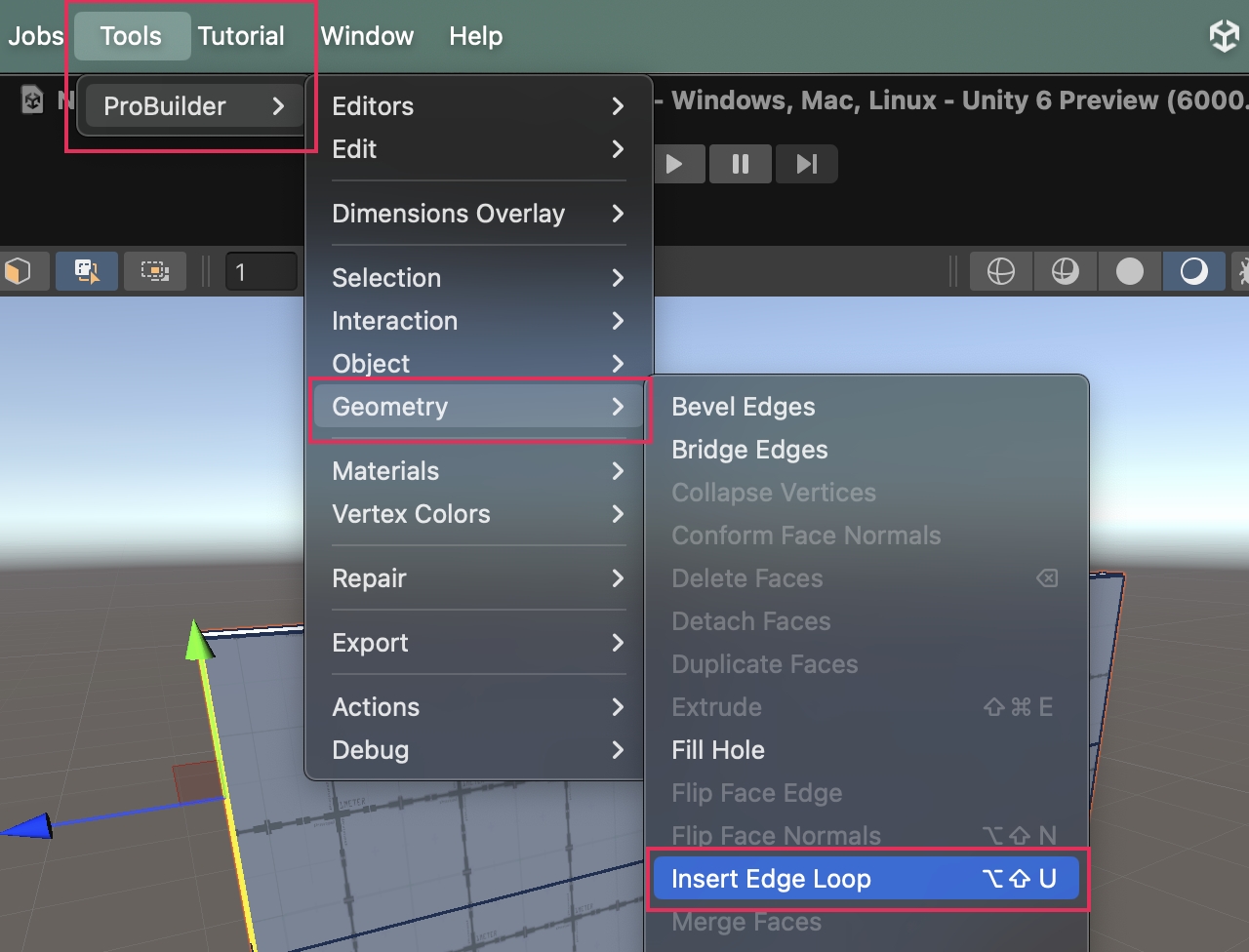Viewport: 1249px width, 952px height.
Task: Expand the Actions submenu
Action: [x=477, y=707]
